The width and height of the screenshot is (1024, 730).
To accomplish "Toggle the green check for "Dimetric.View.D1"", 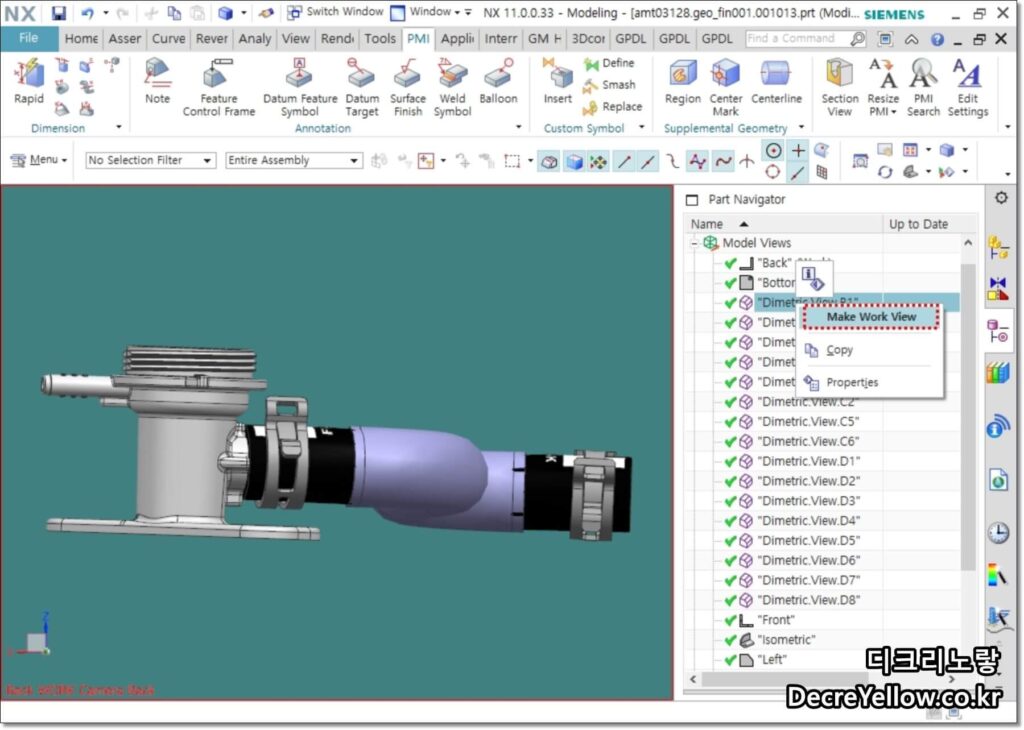I will click(x=730, y=461).
